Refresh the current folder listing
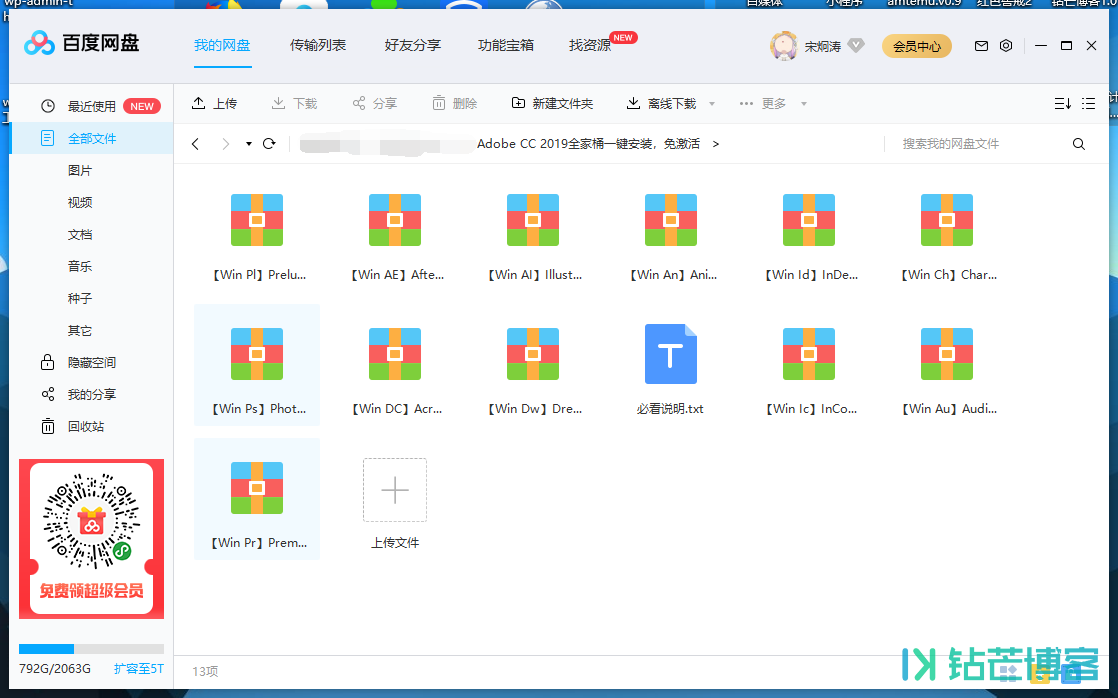Screen dimensions: 1118x698 (x=269, y=144)
